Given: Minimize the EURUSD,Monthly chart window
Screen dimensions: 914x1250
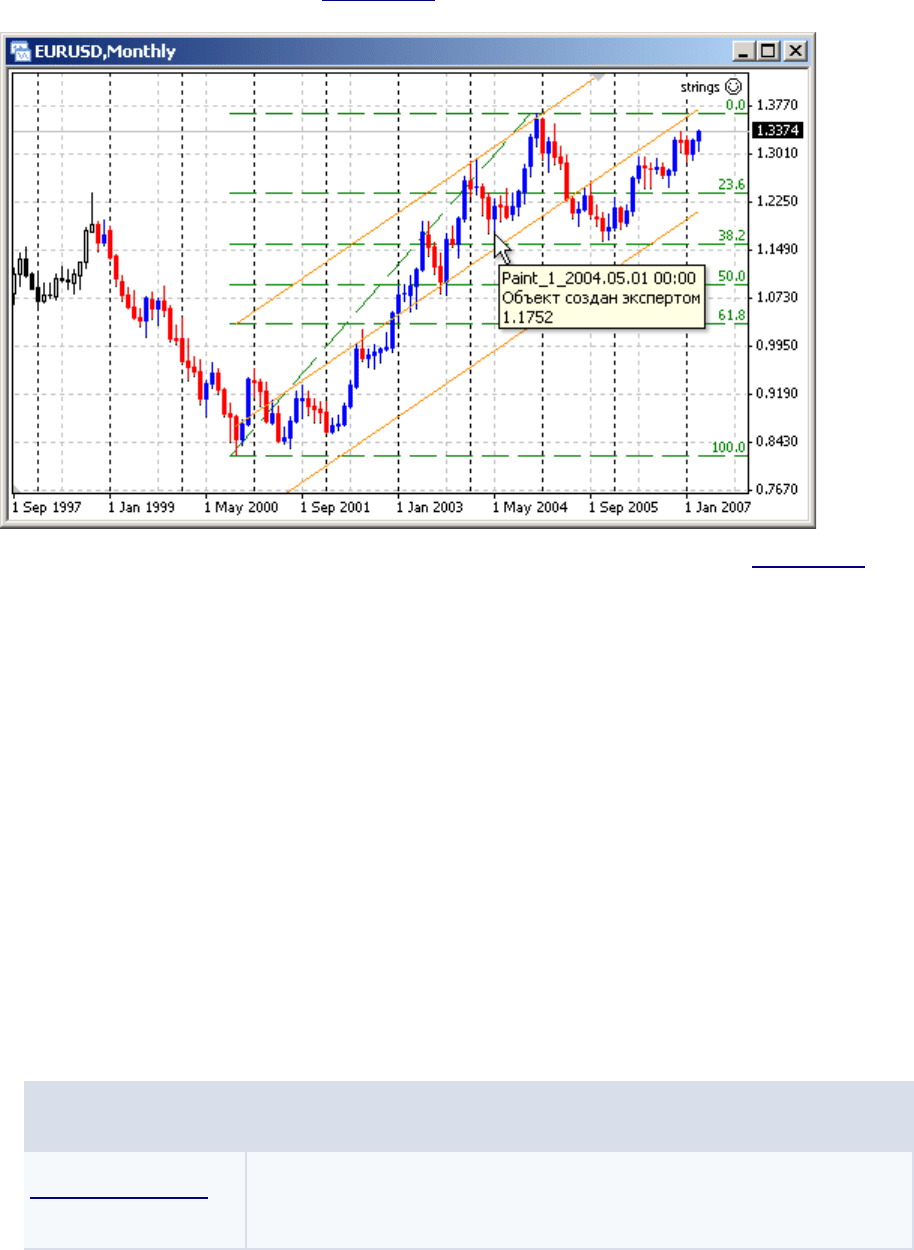Looking at the screenshot, I should coord(743,51).
